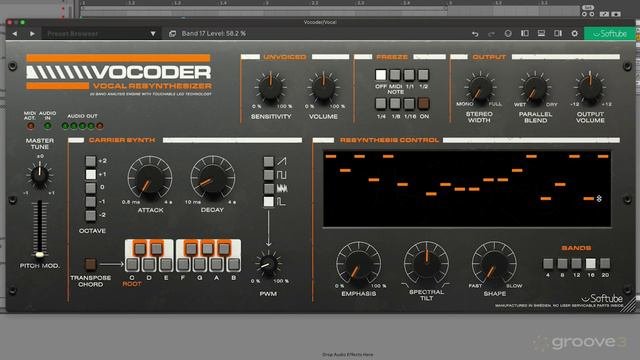Image resolution: width=640 pixels, height=360 pixels.
Task: Select the noise waveform button
Action: [x=269, y=188]
